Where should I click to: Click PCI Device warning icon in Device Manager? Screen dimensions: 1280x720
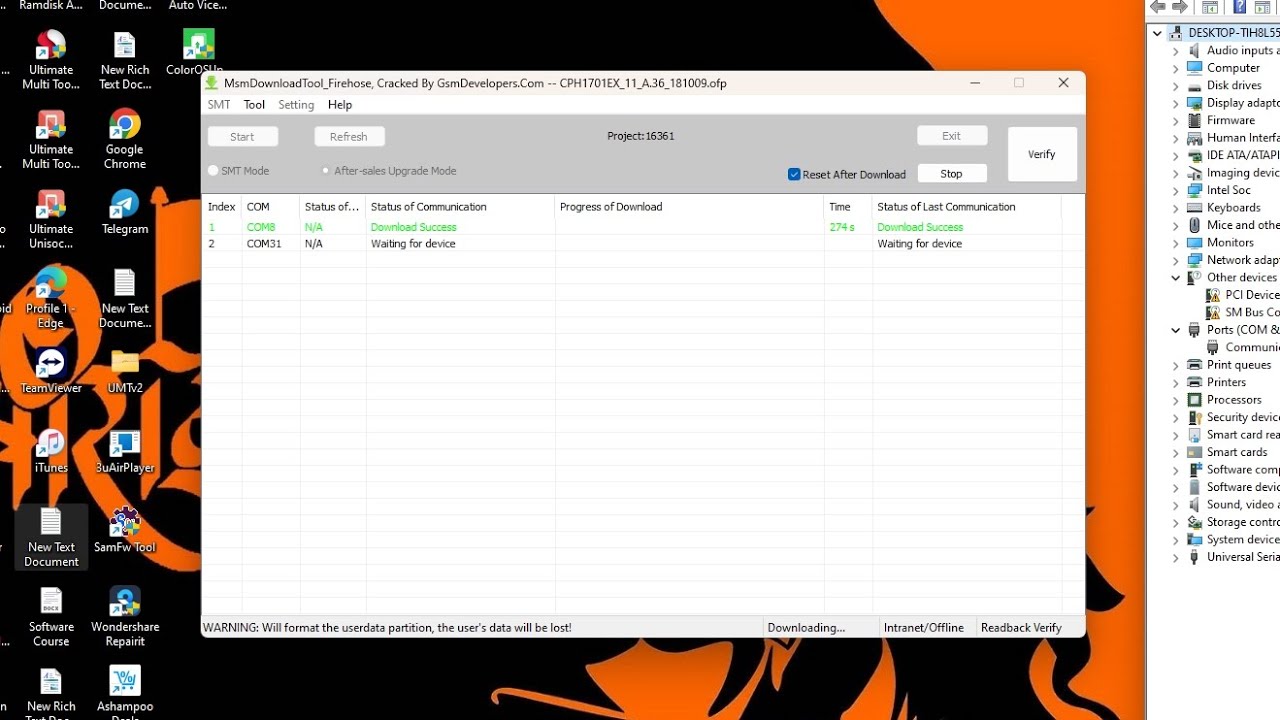pyautogui.click(x=1213, y=295)
